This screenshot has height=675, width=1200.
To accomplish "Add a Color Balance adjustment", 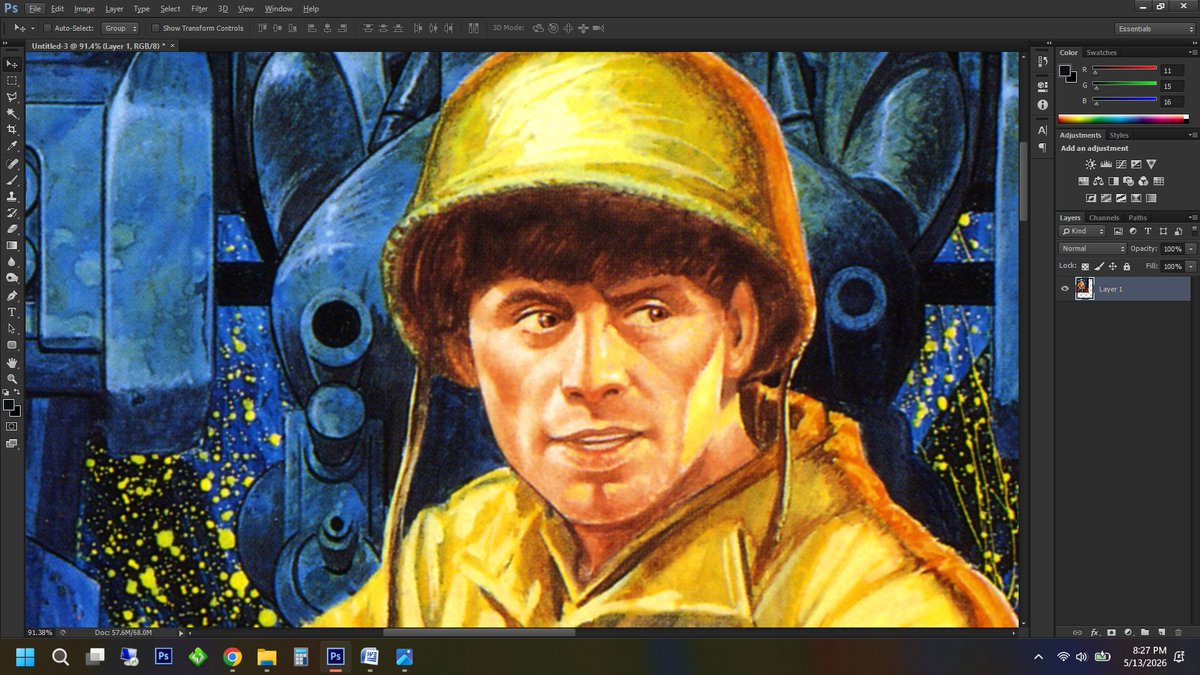I will click(x=1098, y=181).
